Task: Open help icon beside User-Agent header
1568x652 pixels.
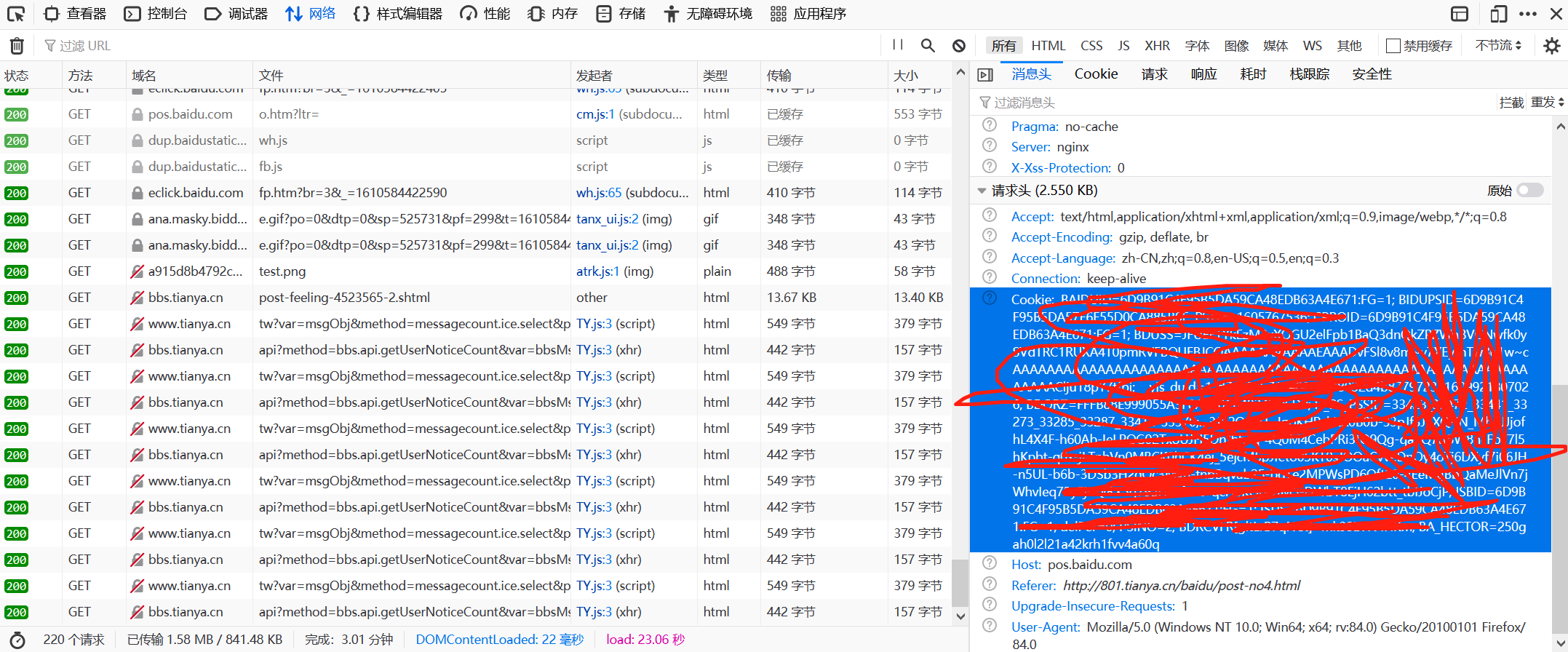Action: click(x=990, y=626)
